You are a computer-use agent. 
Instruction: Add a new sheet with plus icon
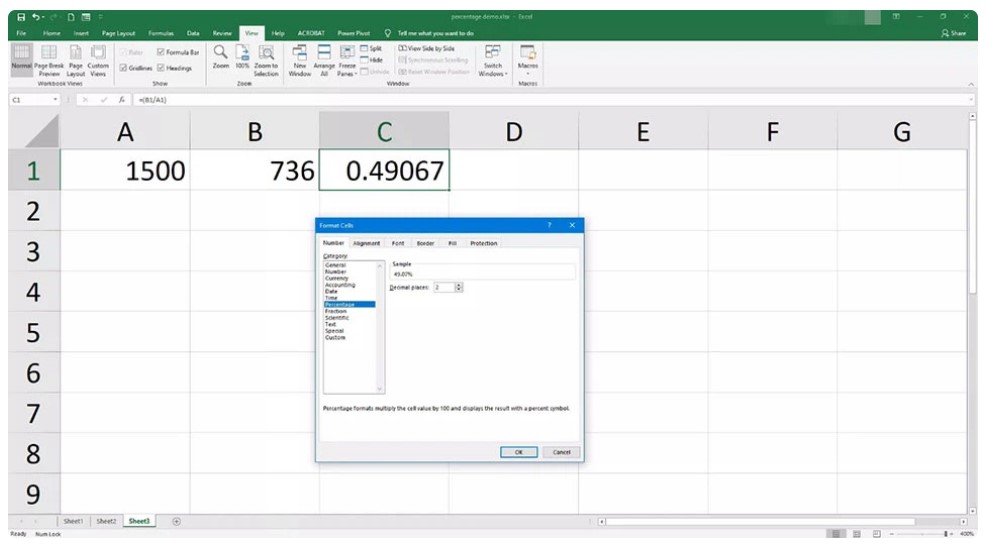(x=176, y=521)
